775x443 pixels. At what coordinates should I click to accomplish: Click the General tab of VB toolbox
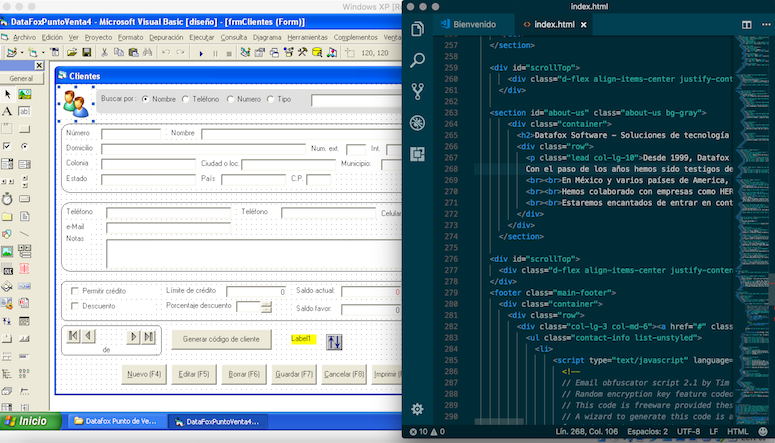click(x=21, y=78)
